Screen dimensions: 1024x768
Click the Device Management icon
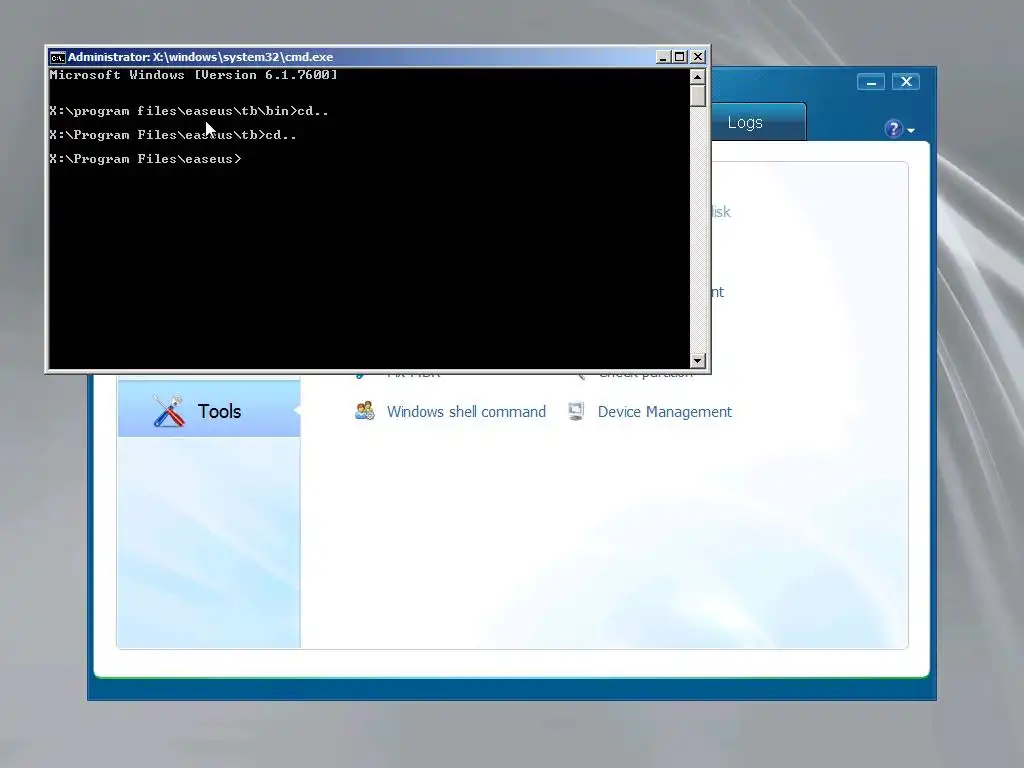pos(576,411)
